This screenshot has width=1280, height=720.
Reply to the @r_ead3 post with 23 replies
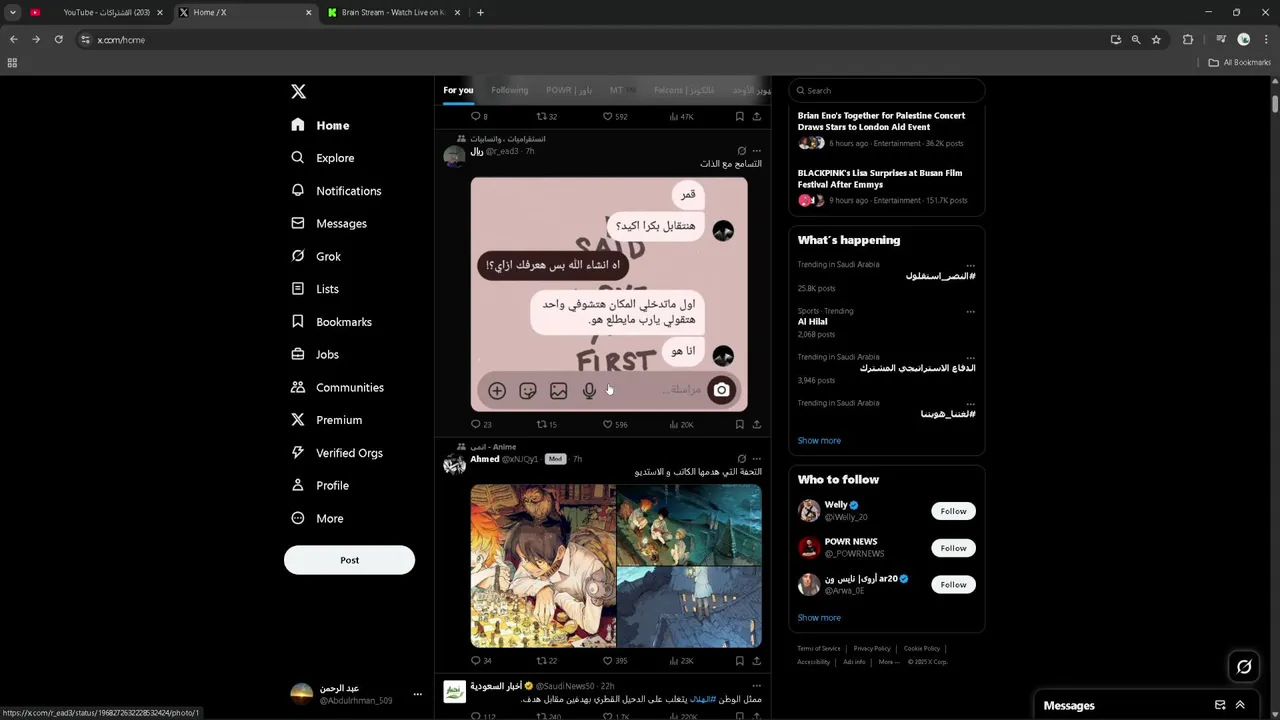481,424
